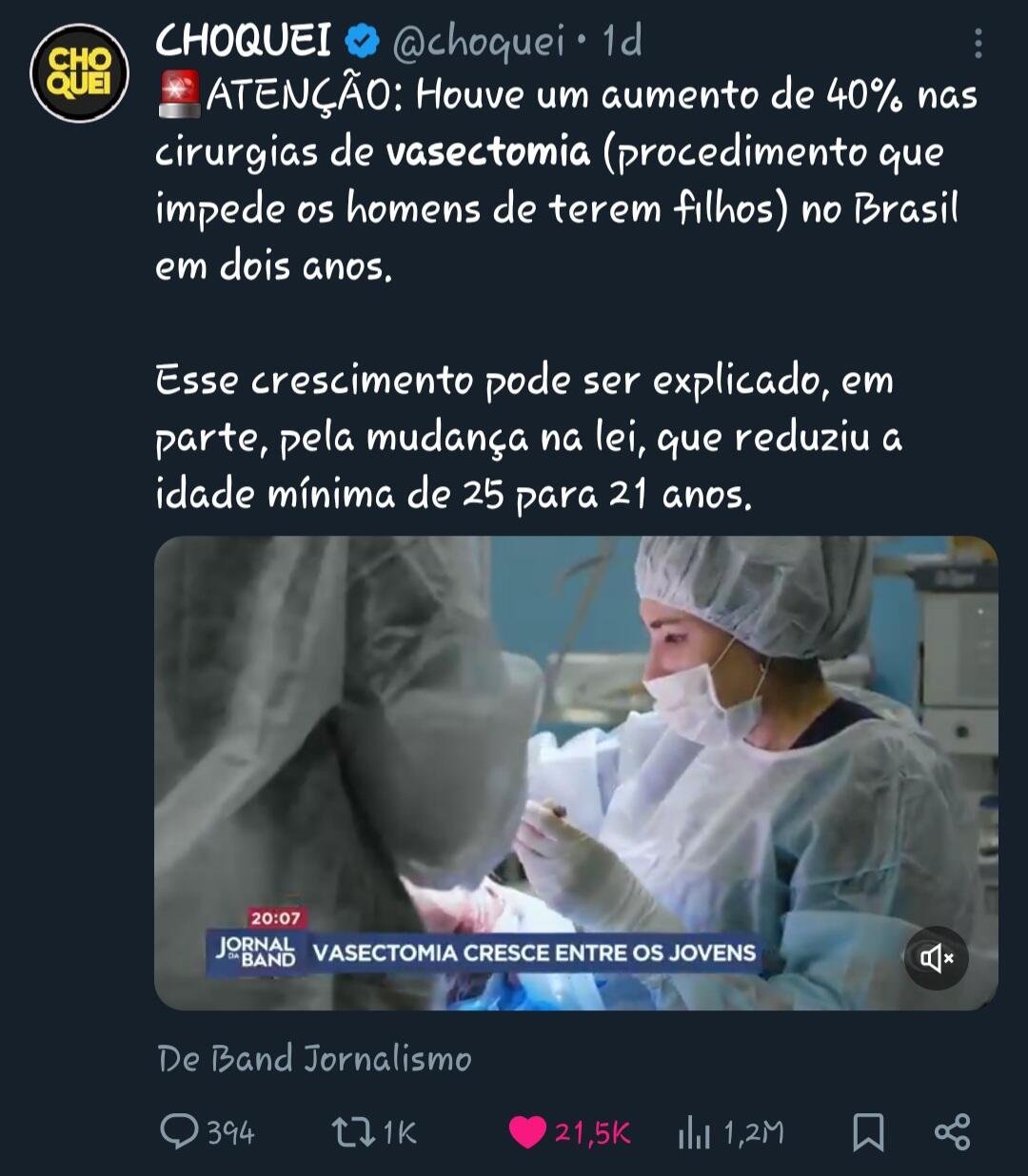Click the blue verified badge

(361, 42)
